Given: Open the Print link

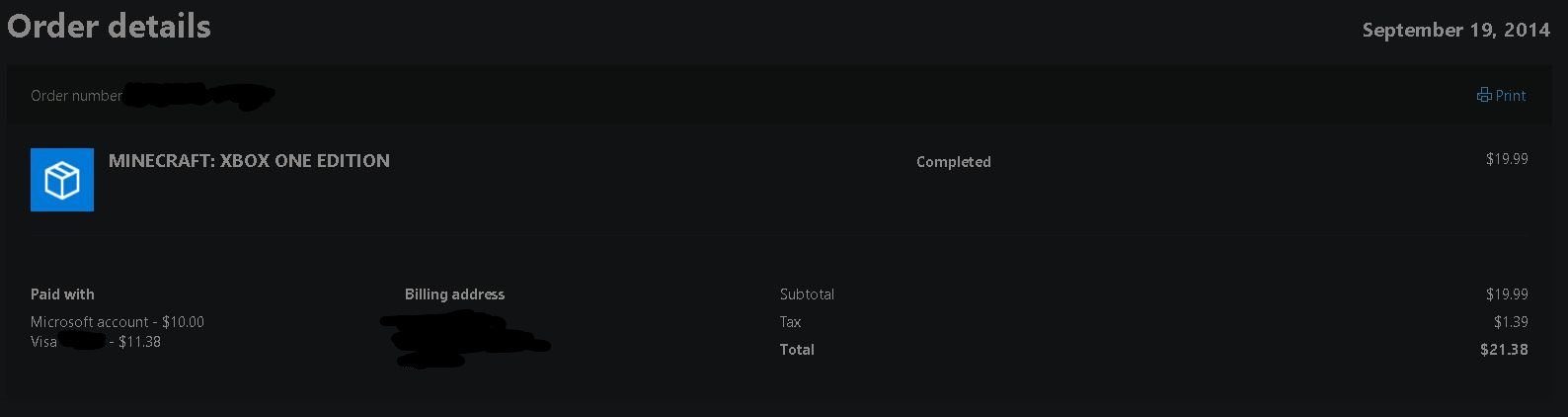Looking at the screenshot, I should pyautogui.click(x=1502, y=96).
